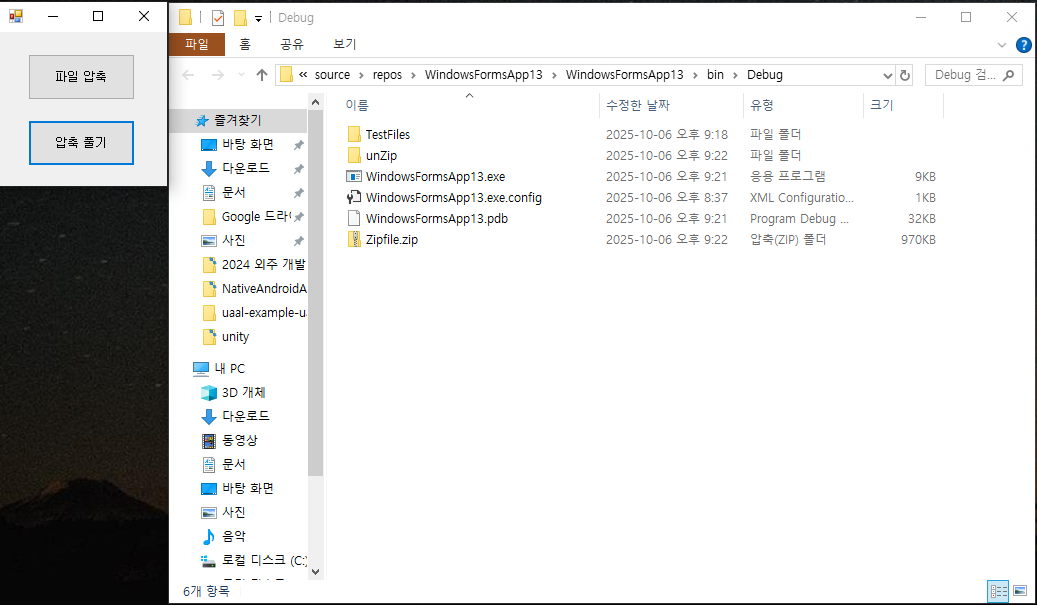Click the 사진 icon under 내 PC
The width and height of the screenshot is (1037, 605).
(x=209, y=512)
